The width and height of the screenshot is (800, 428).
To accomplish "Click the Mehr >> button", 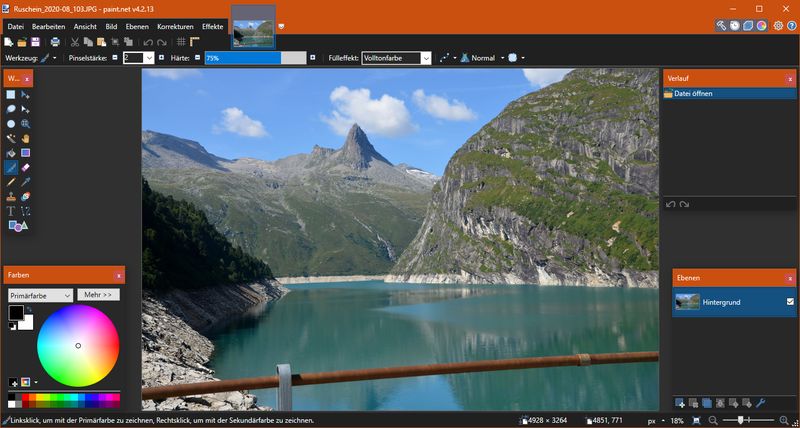I will pyautogui.click(x=97, y=295).
